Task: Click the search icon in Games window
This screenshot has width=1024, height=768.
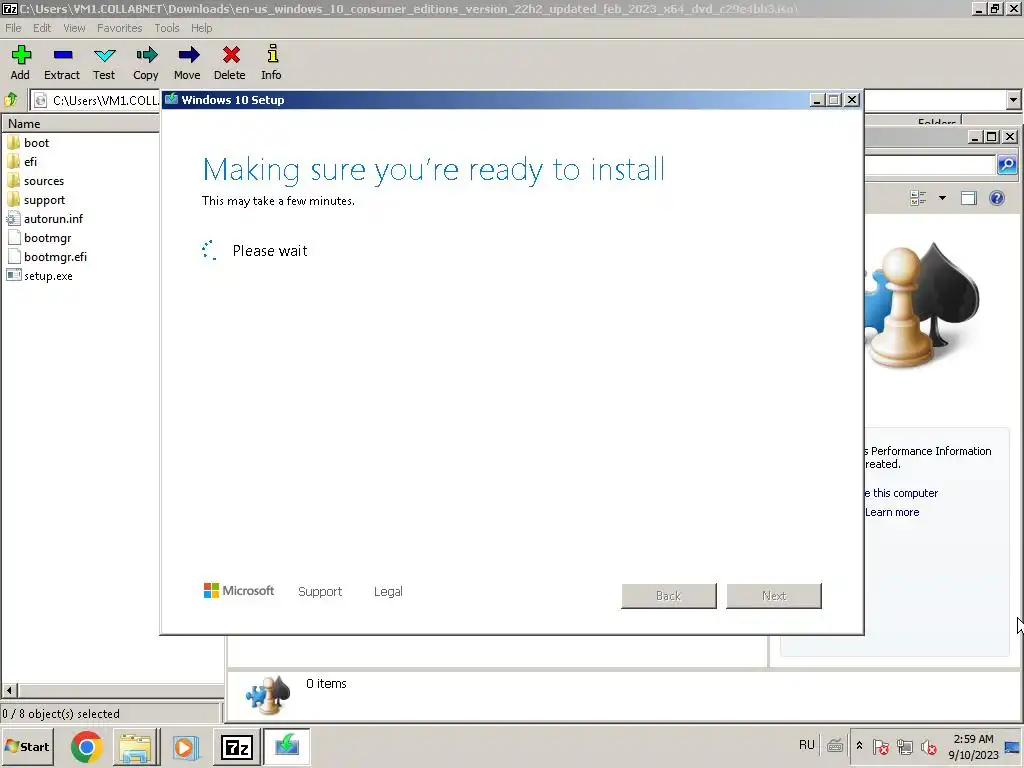Action: point(1007,165)
